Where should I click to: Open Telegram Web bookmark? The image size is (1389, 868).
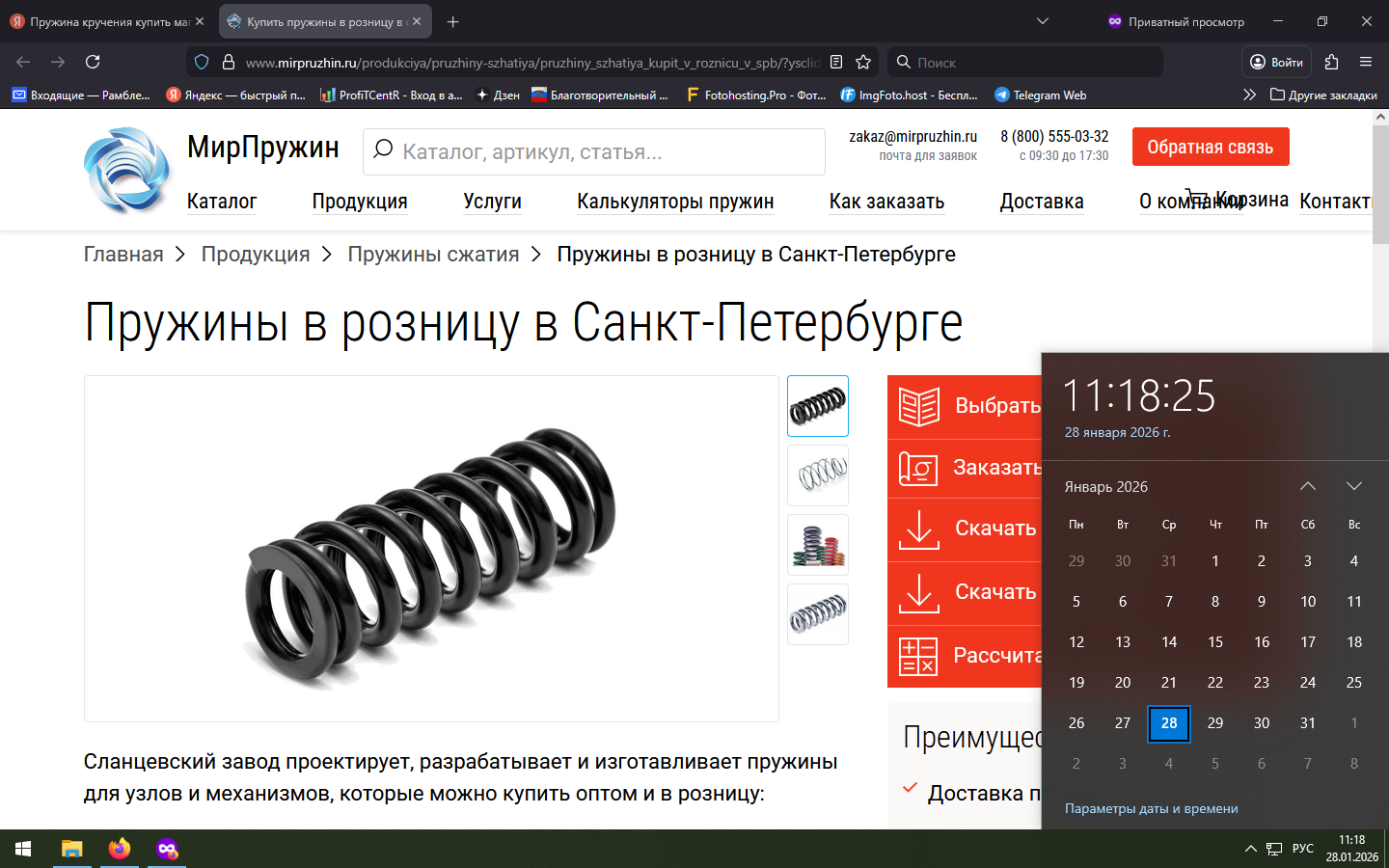[1041, 95]
